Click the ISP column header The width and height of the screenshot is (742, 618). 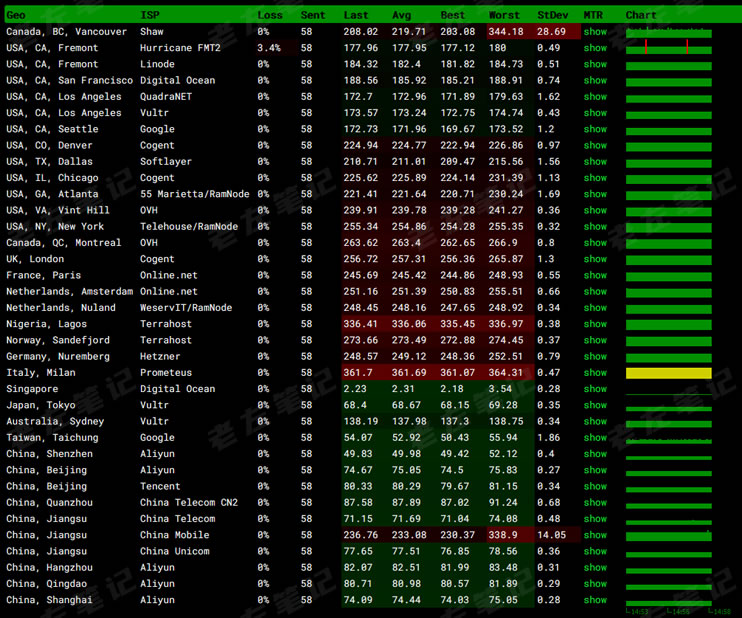[150, 15]
